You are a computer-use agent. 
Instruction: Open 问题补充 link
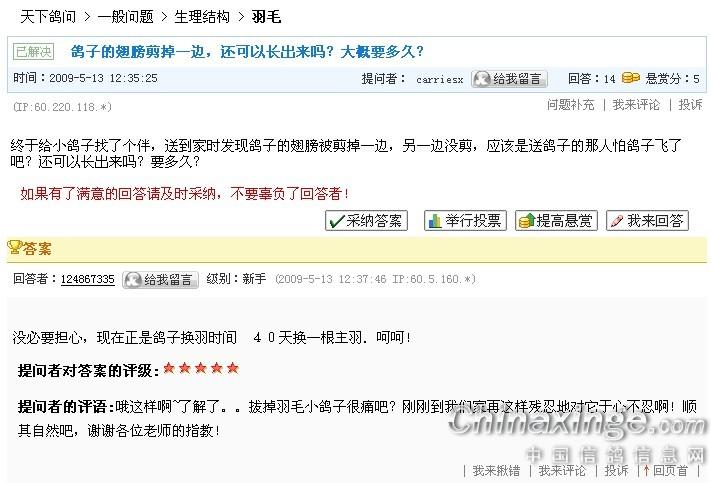pos(570,105)
